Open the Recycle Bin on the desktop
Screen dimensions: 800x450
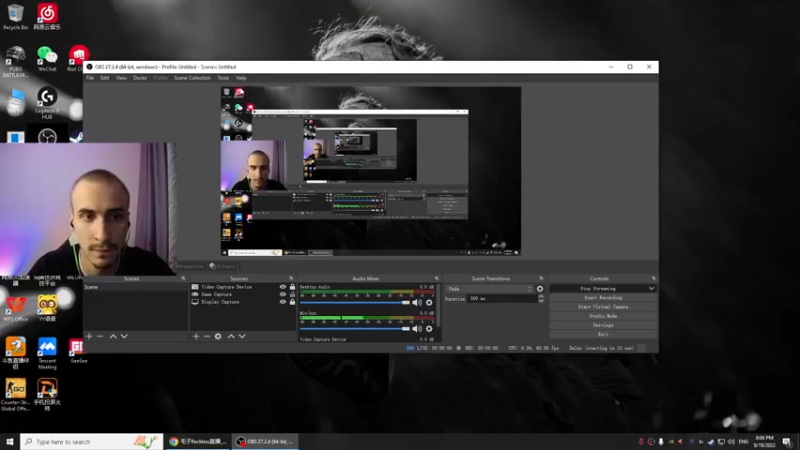tap(15, 17)
